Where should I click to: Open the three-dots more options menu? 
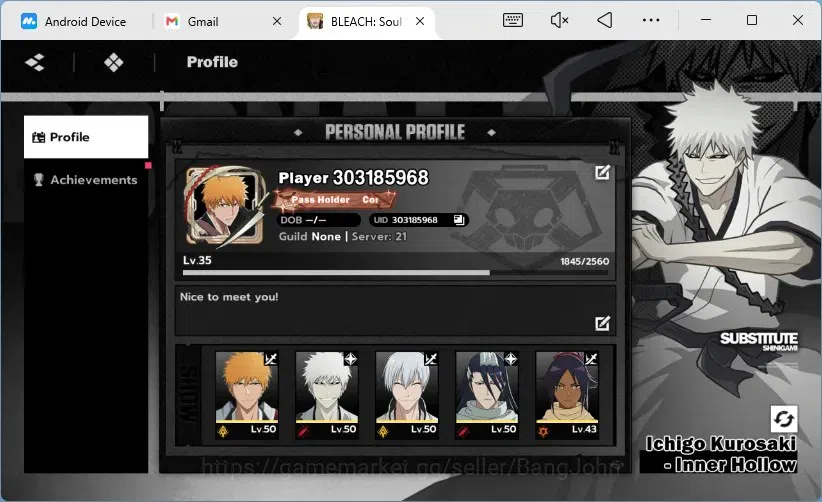[x=651, y=20]
